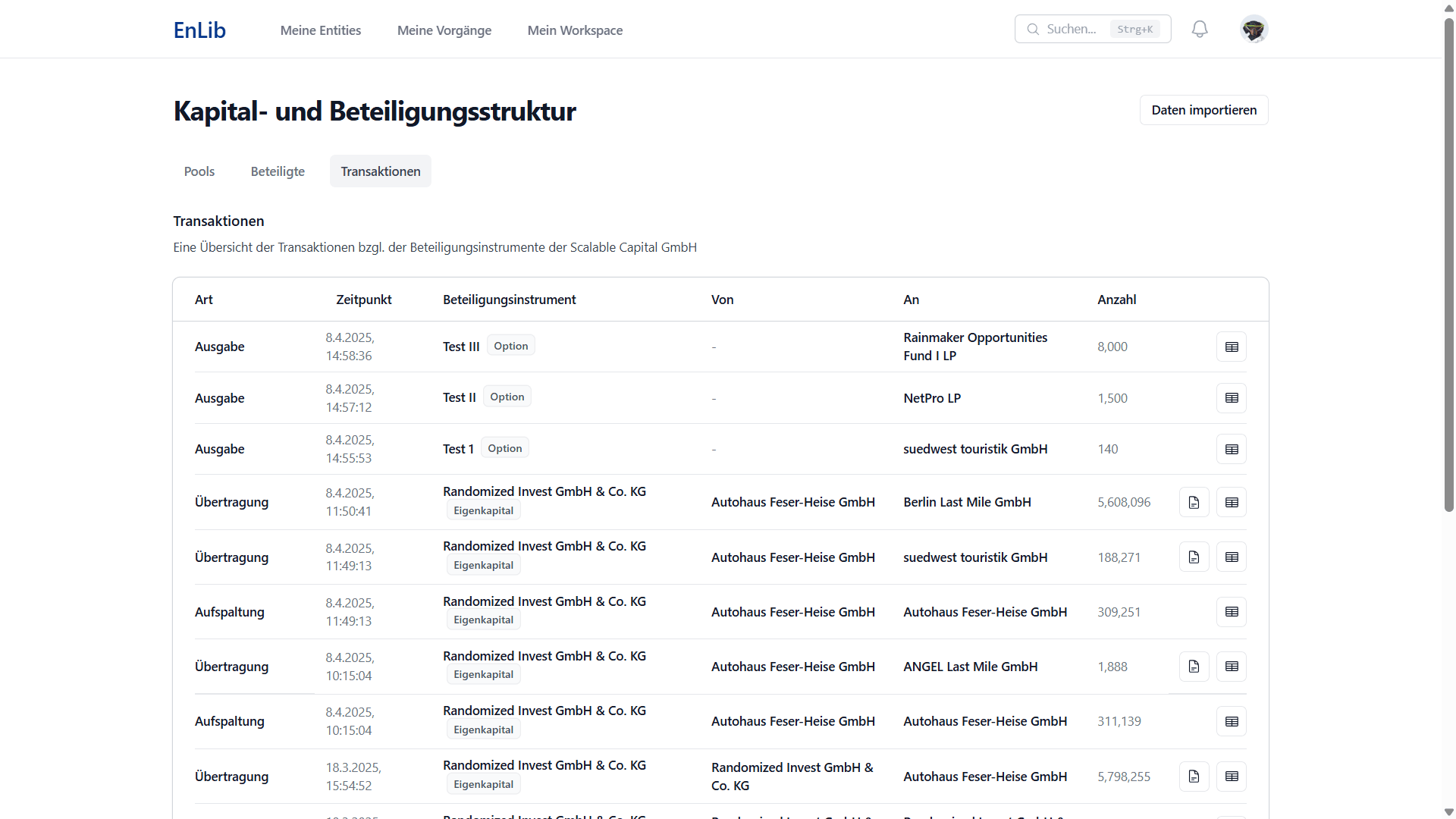Click the Daten importieren button
Viewport: 1456px width, 819px height.
coord(1203,110)
